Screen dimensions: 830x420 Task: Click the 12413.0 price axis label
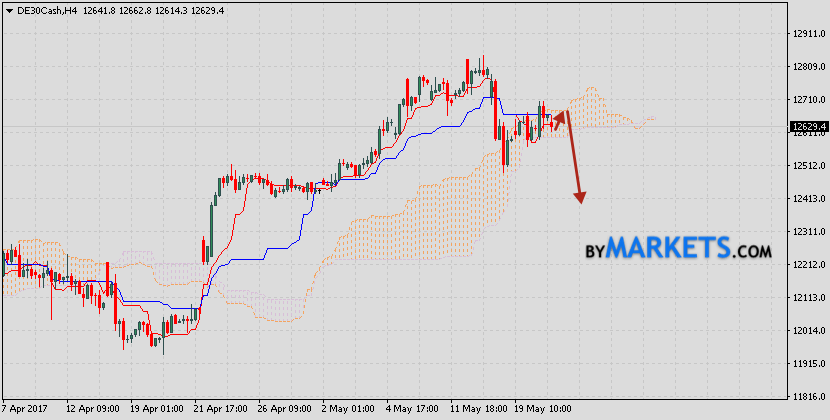[x=807, y=199]
